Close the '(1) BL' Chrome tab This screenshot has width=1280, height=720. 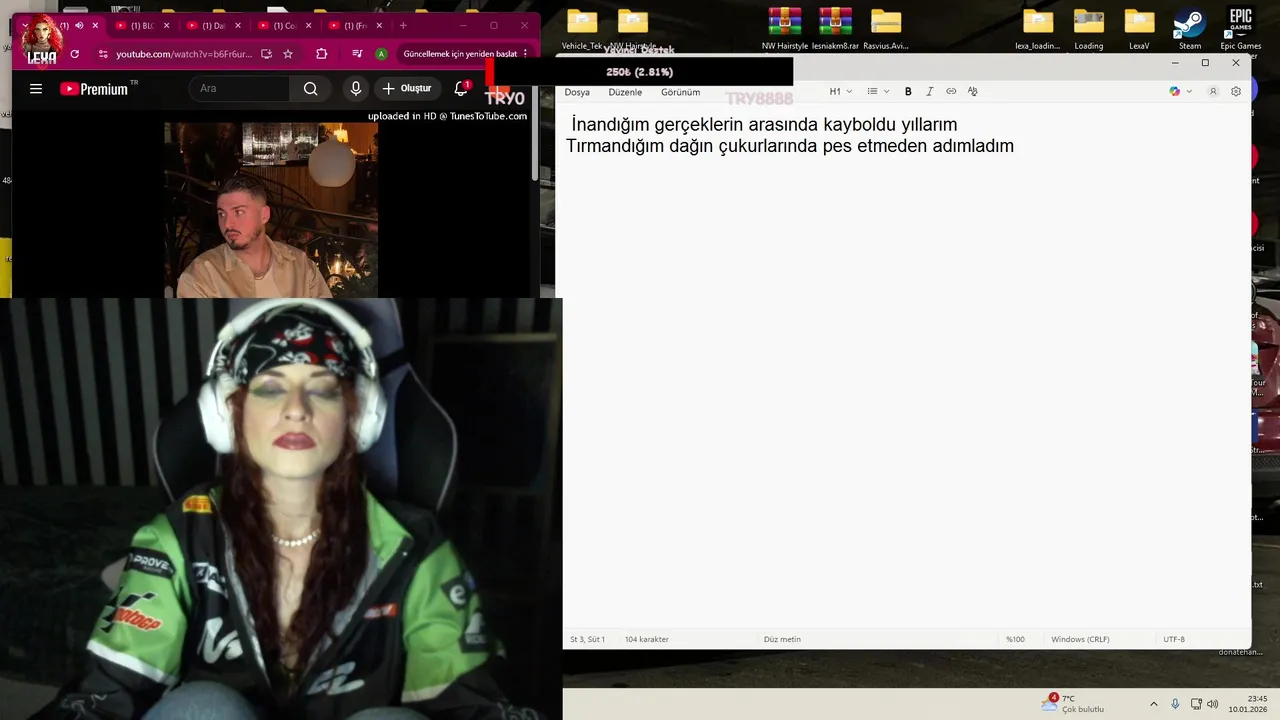coord(166,25)
